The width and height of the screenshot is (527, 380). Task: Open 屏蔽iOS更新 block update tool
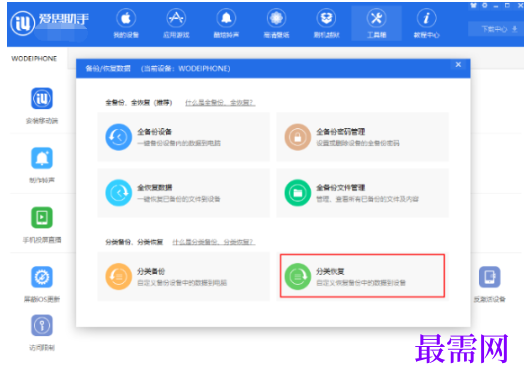[x=42, y=284]
